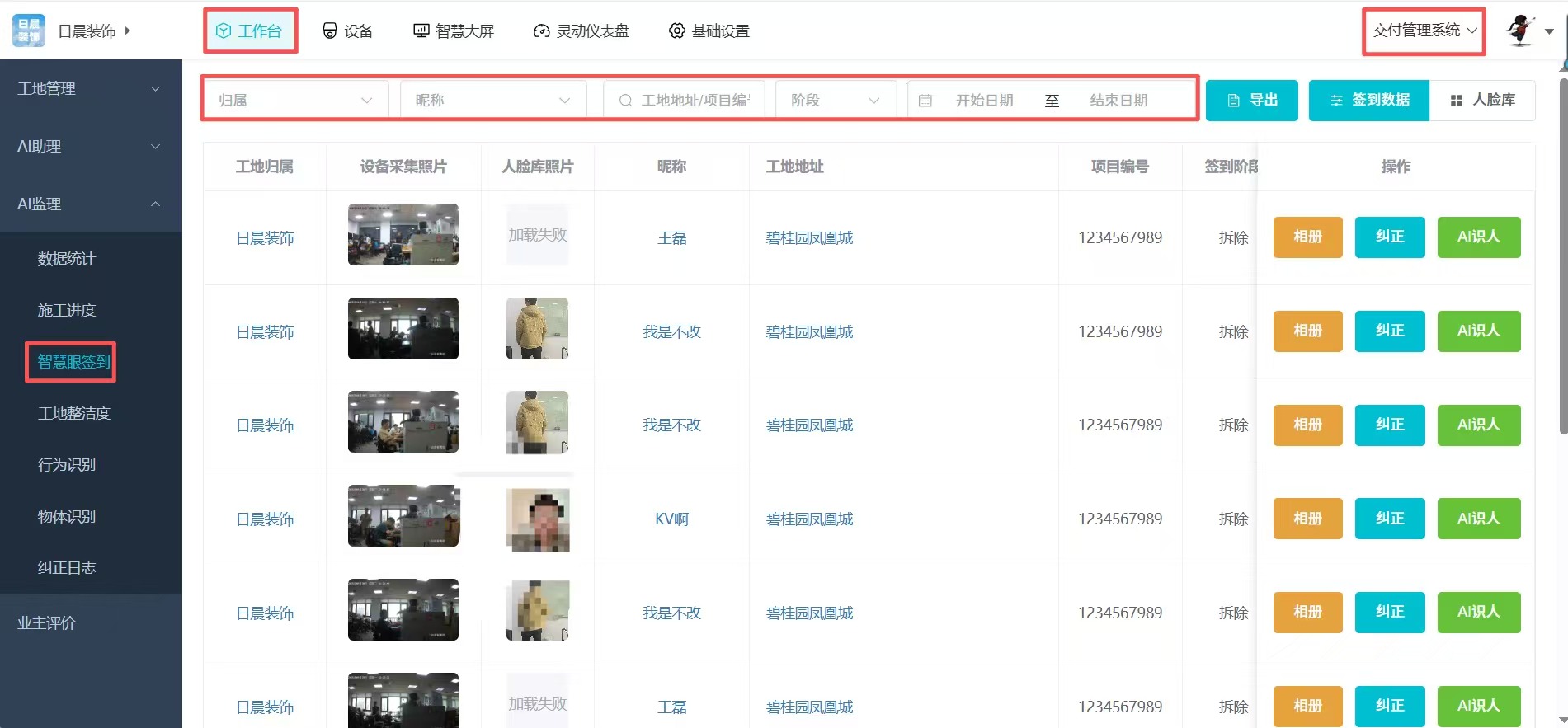
Task: Click the calendar icon in date range field
Action: click(925, 101)
